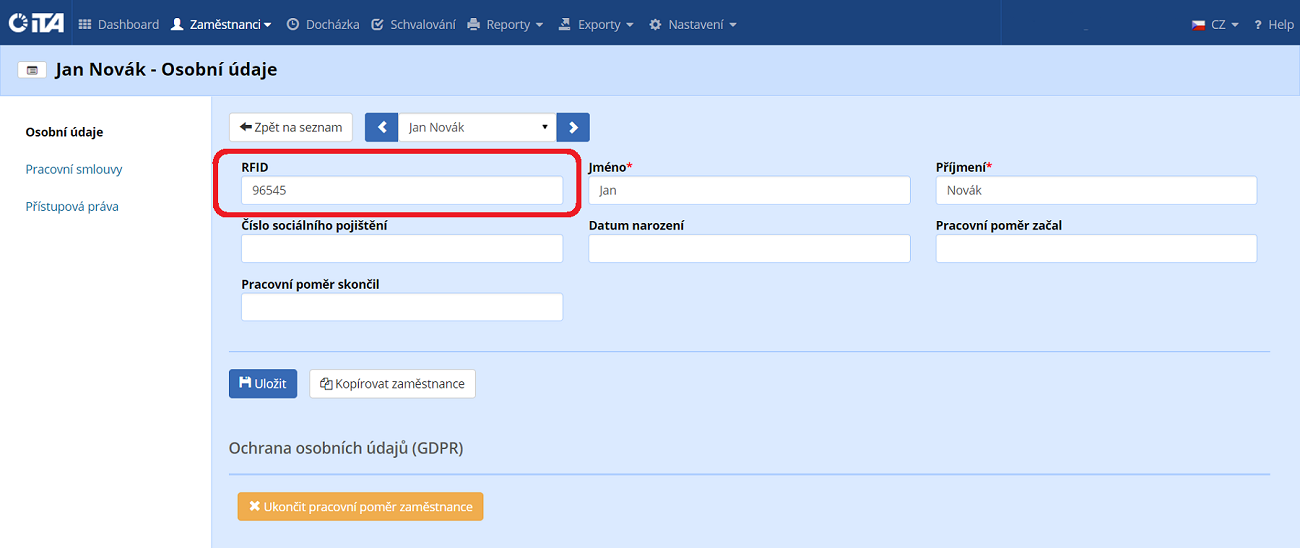Expand the Exporty dropdown menu
The height and width of the screenshot is (548, 1300).
tap(596, 24)
